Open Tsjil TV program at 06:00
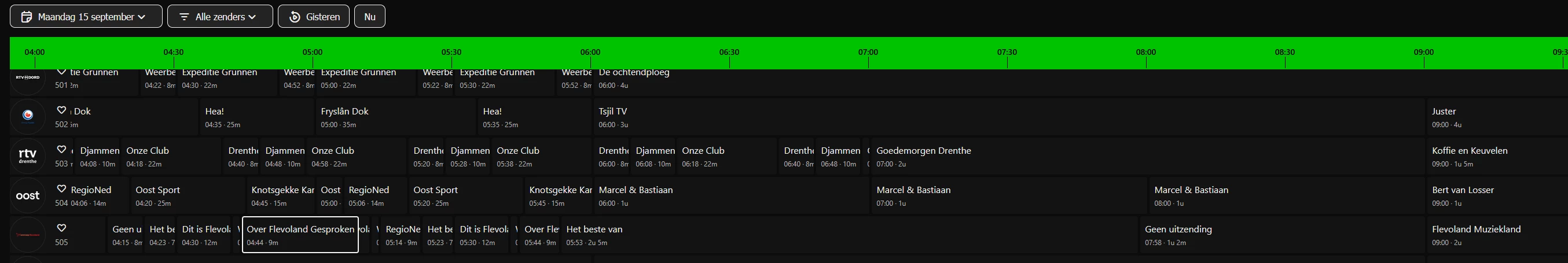Viewport: 1568px width, 263px height. (613, 117)
